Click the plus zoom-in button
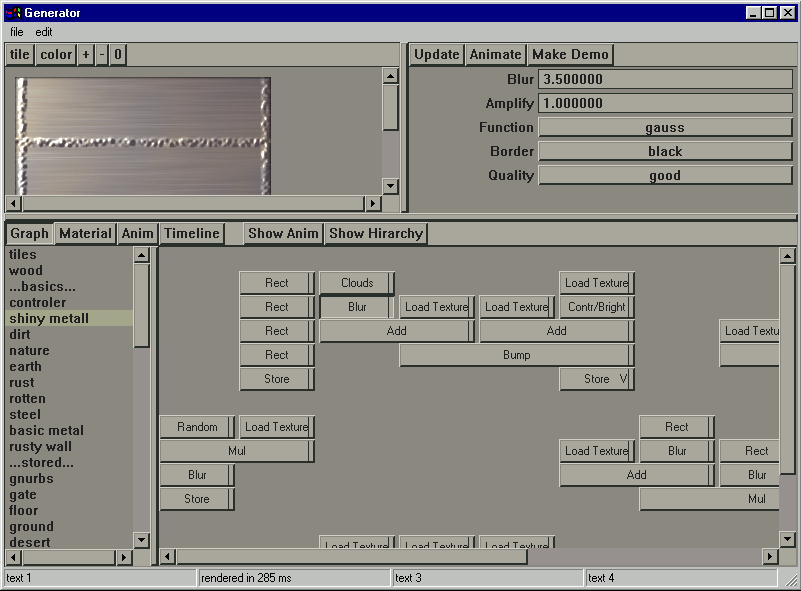801x591 pixels. 86,55
